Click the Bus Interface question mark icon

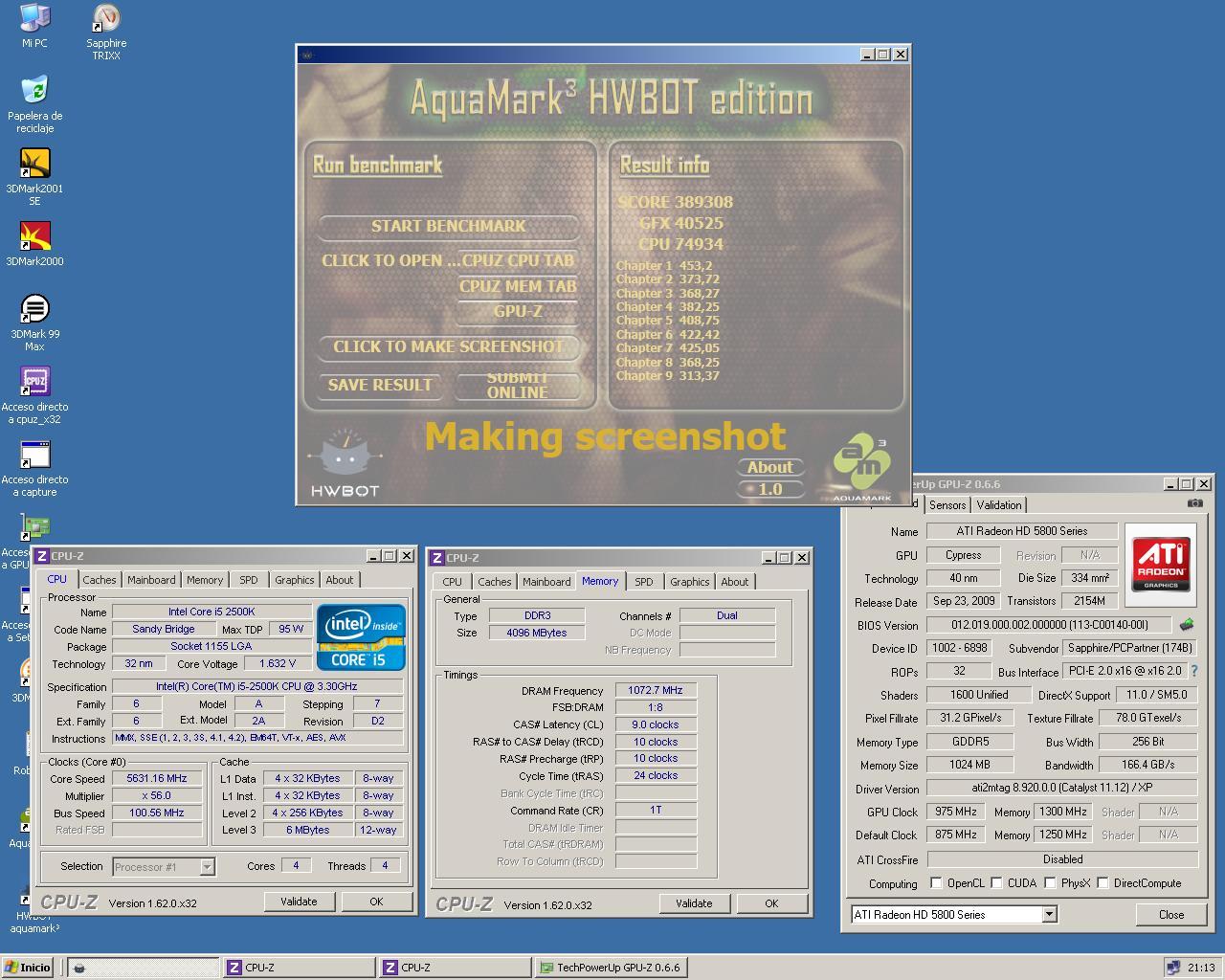pos(1193,671)
